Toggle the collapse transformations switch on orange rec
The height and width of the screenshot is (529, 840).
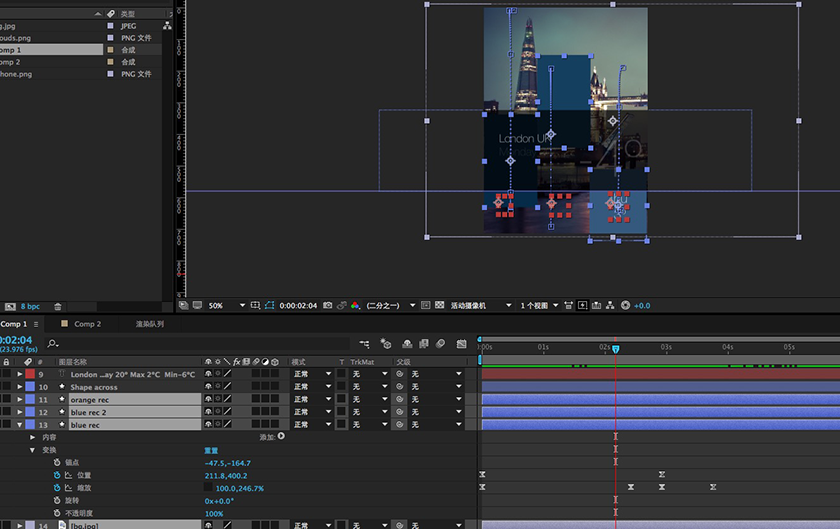coord(218,399)
